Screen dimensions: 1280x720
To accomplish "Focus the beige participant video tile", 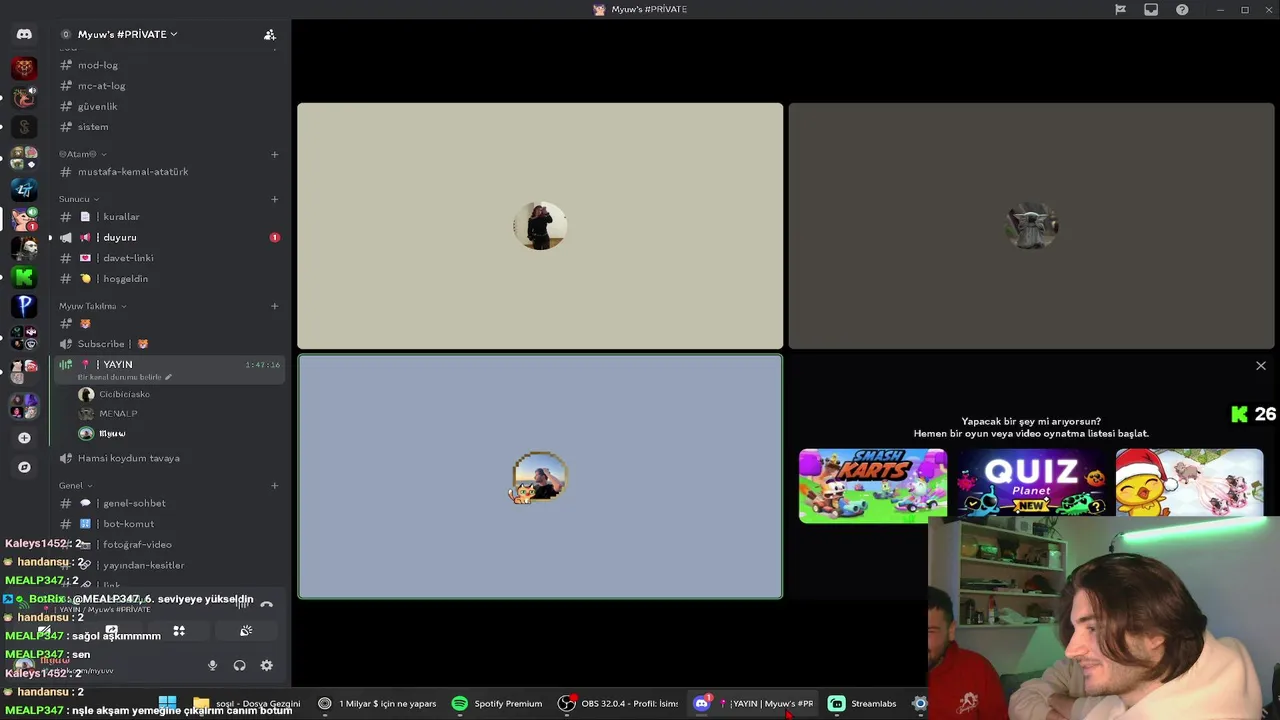I will 540,226.
